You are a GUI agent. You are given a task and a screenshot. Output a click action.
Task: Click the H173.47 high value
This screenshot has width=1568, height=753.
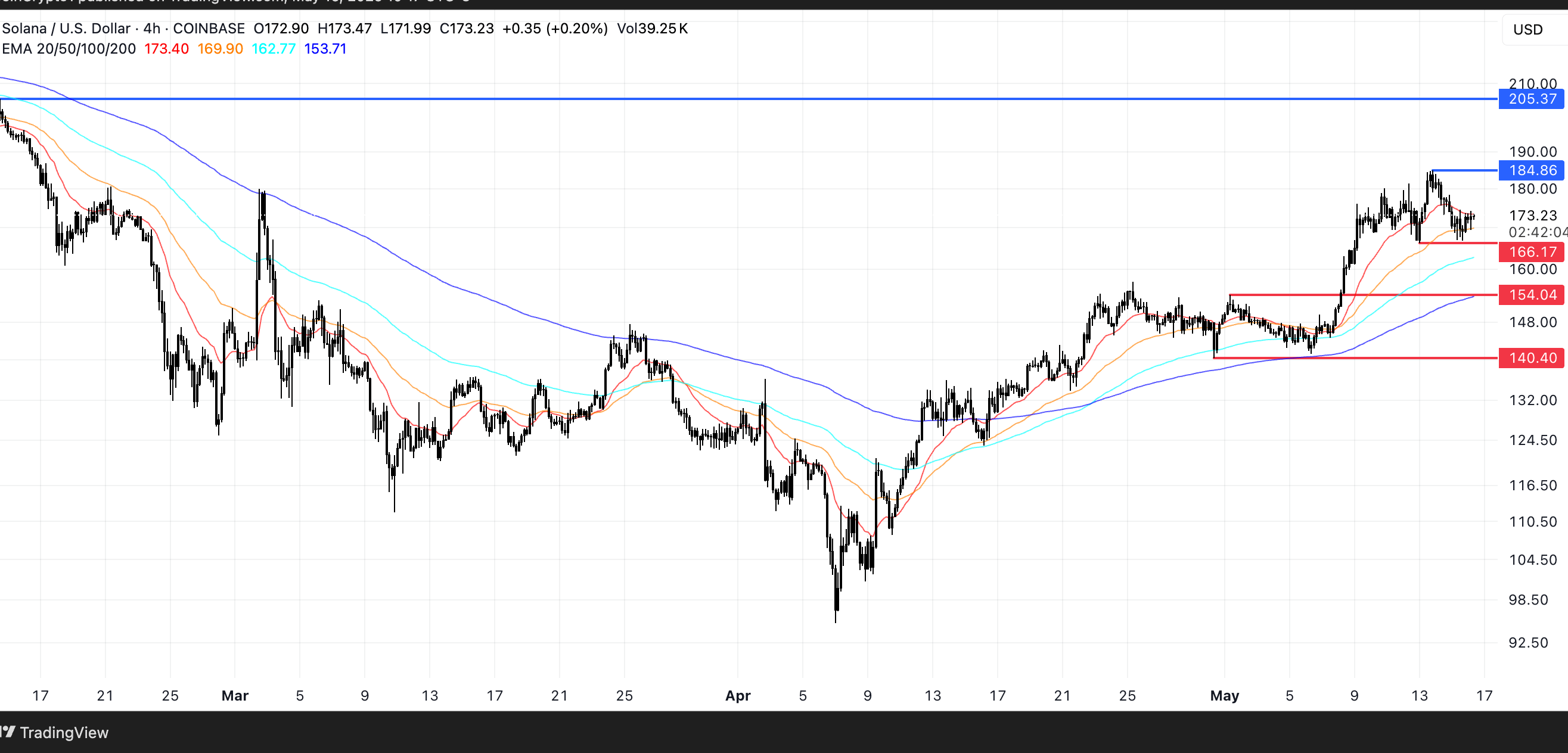(344, 29)
